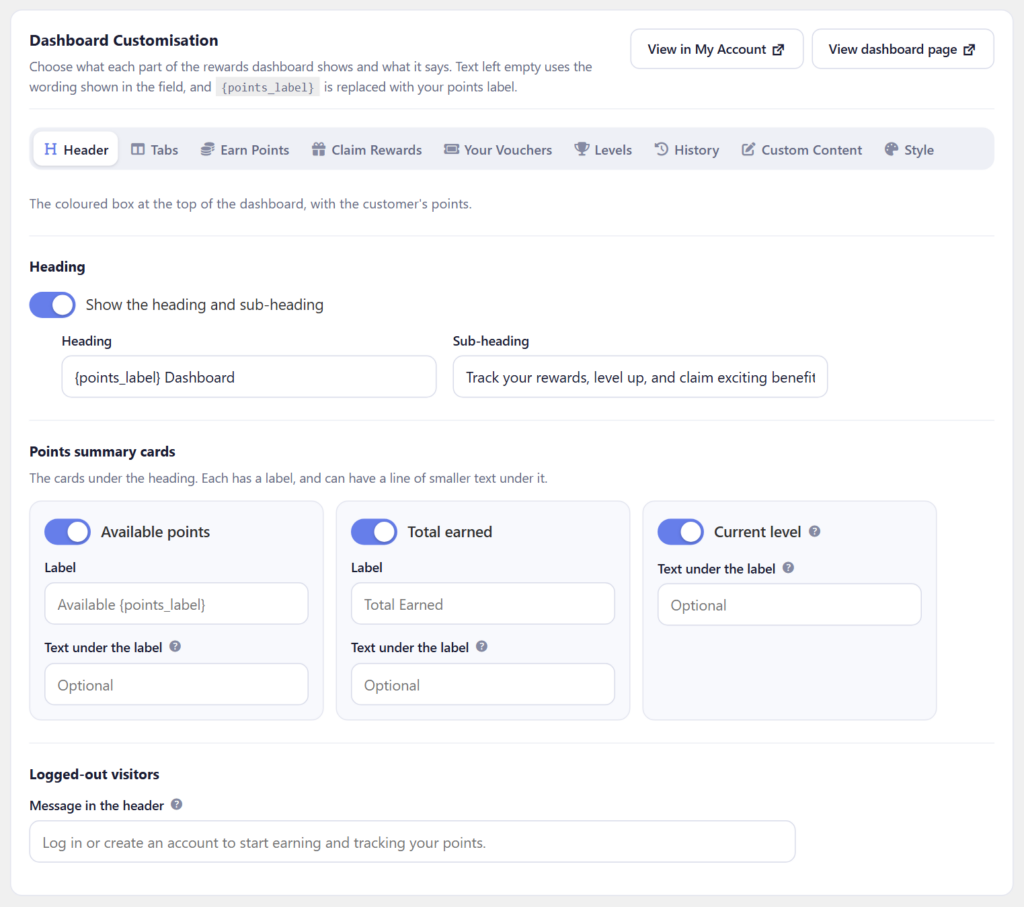Image resolution: width=1024 pixels, height=907 pixels.
Task: Click help icon beside Total earned's Text under the label
Action: (x=481, y=646)
